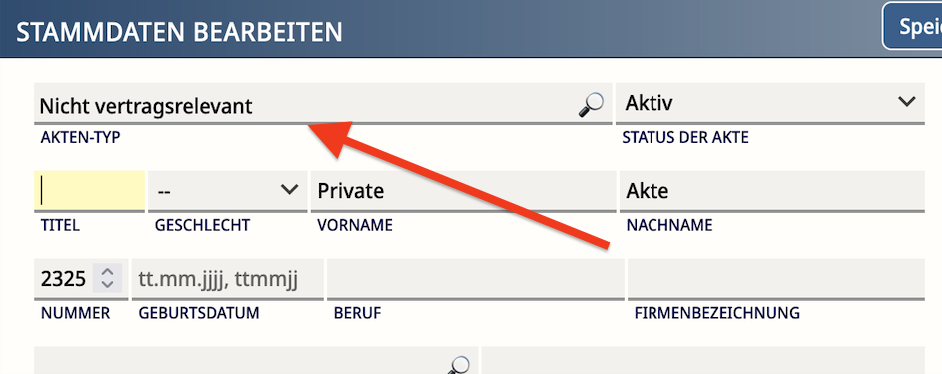Click the Firmenbezeichnung input field

click(x=776, y=279)
